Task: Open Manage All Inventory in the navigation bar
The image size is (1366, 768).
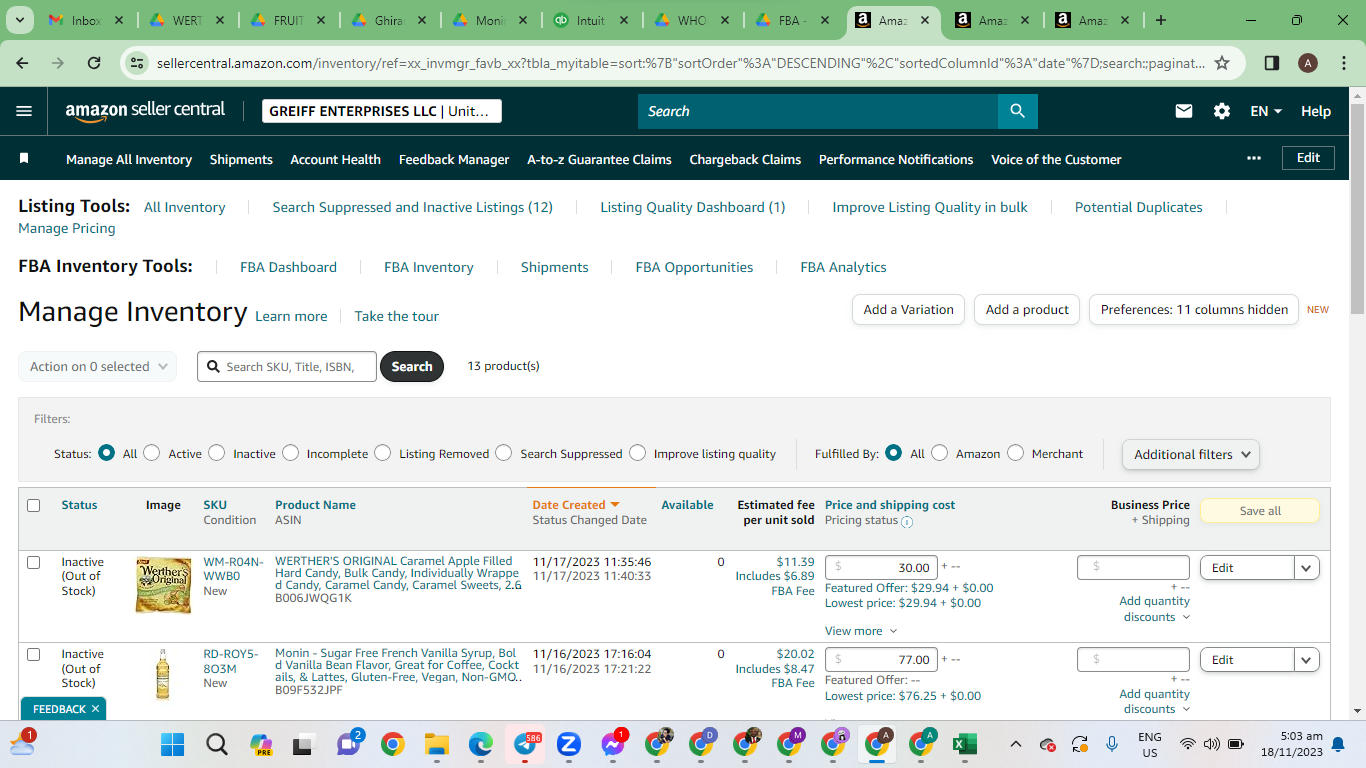Action: click(129, 159)
